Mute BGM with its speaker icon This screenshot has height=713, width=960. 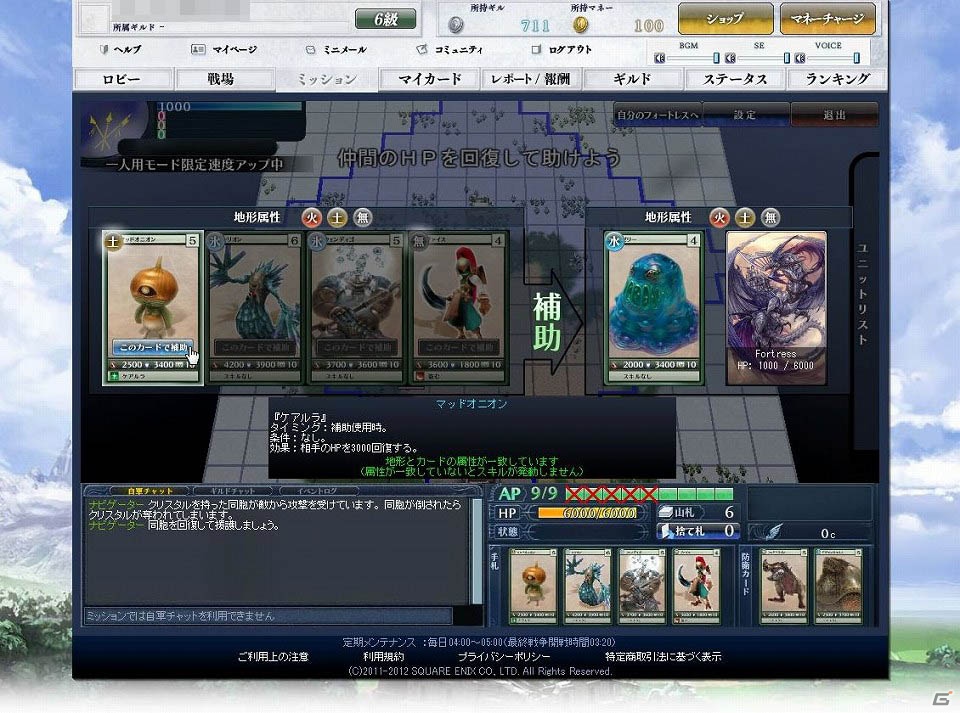659,58
